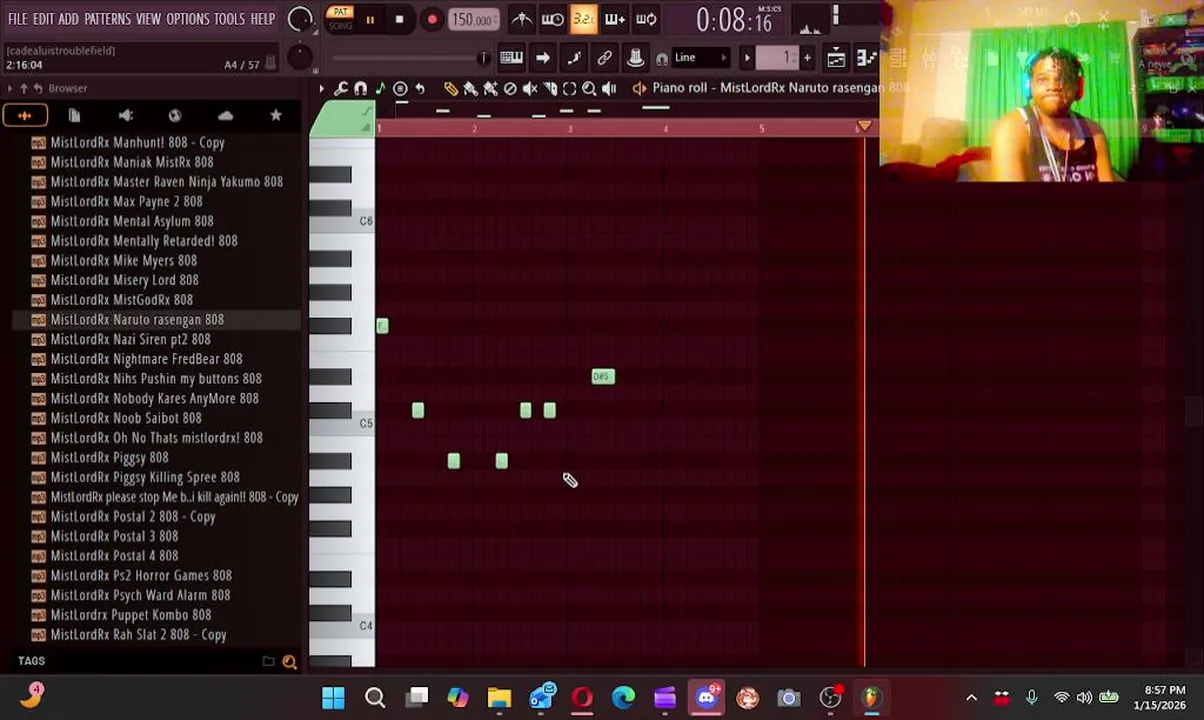Open OPTIONS menu
The image size is (1204, 720).
187,19
